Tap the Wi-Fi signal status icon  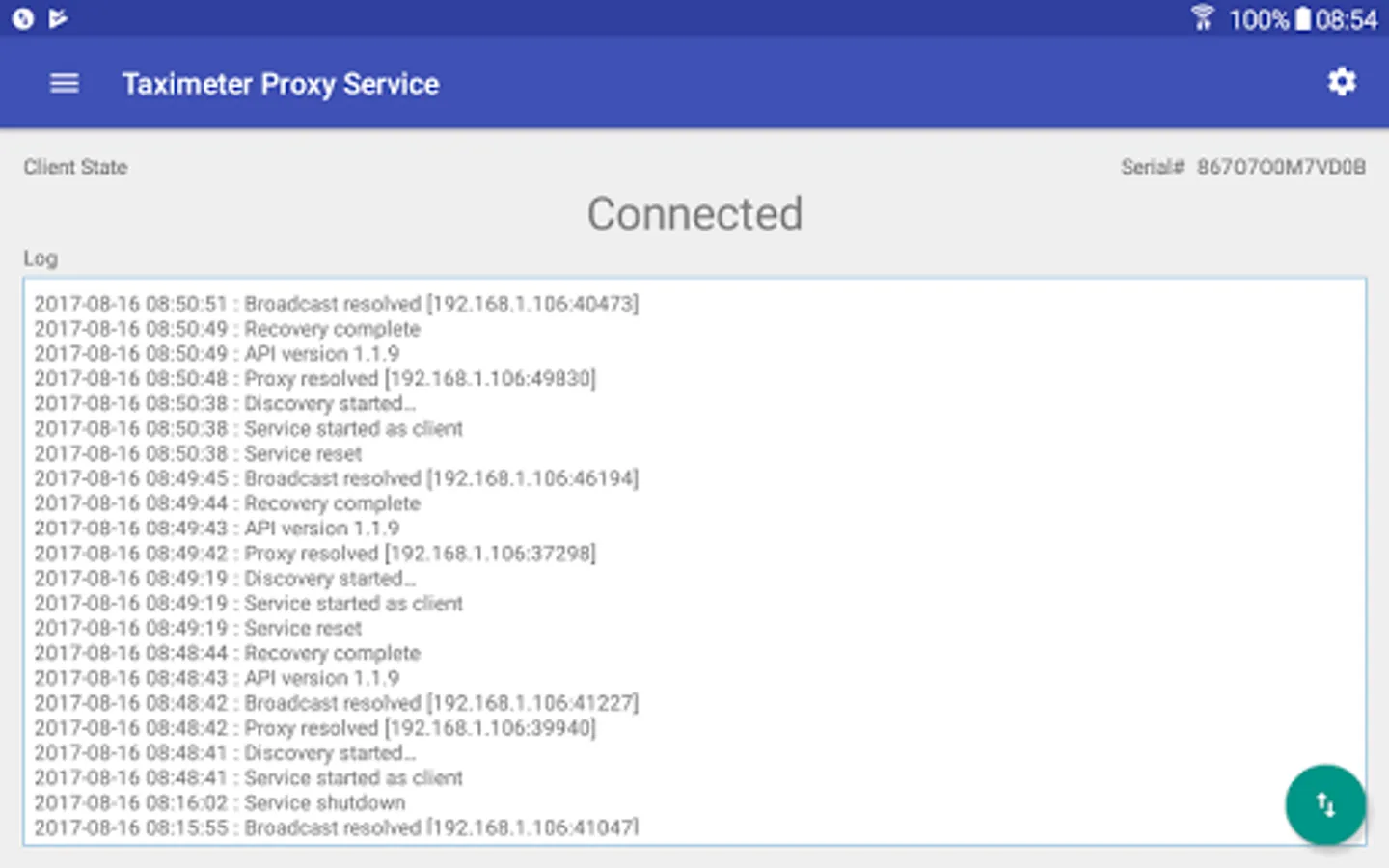(x=1202, y=18)
